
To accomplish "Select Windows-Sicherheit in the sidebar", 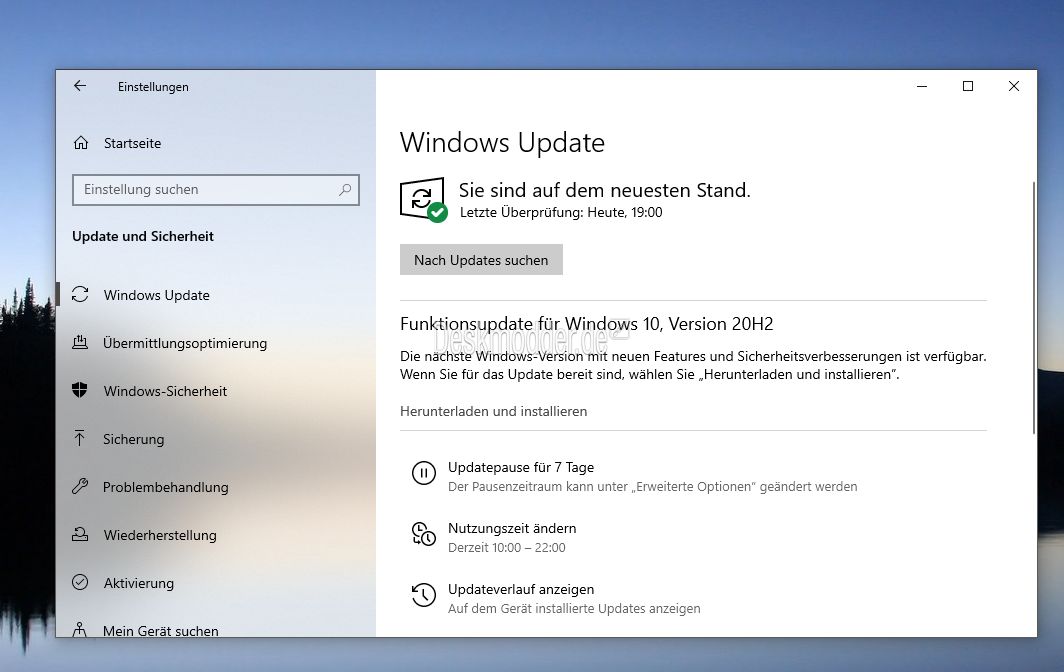I will click(166, 391).
